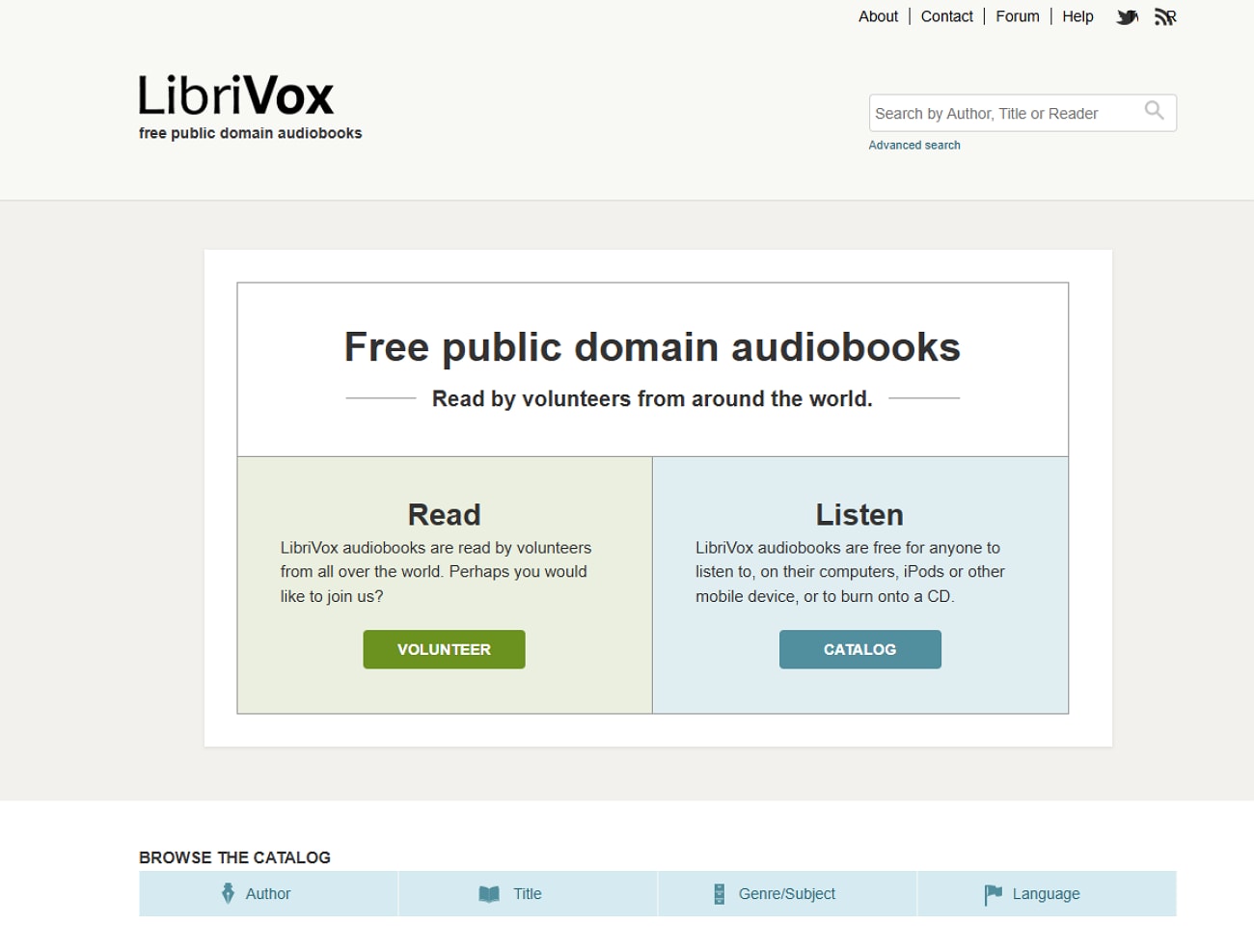
Task: Click the 'Listen' section heading
Action: click(860, 515)
